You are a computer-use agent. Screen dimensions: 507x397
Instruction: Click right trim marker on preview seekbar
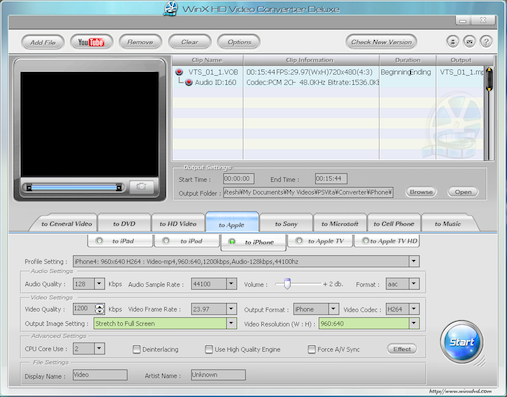(119, 188)
